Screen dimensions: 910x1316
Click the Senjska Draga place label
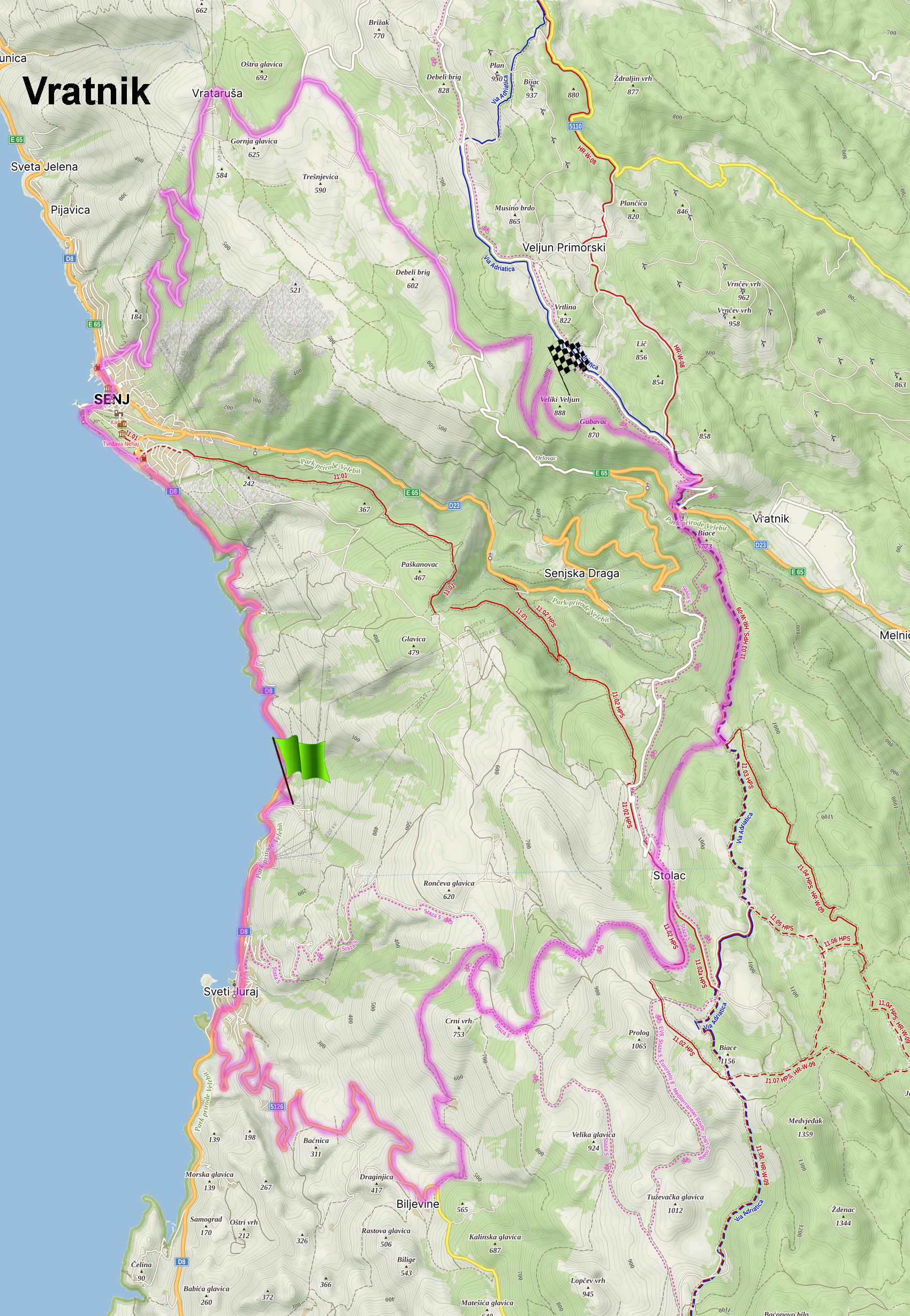click(x=581, y=573)
